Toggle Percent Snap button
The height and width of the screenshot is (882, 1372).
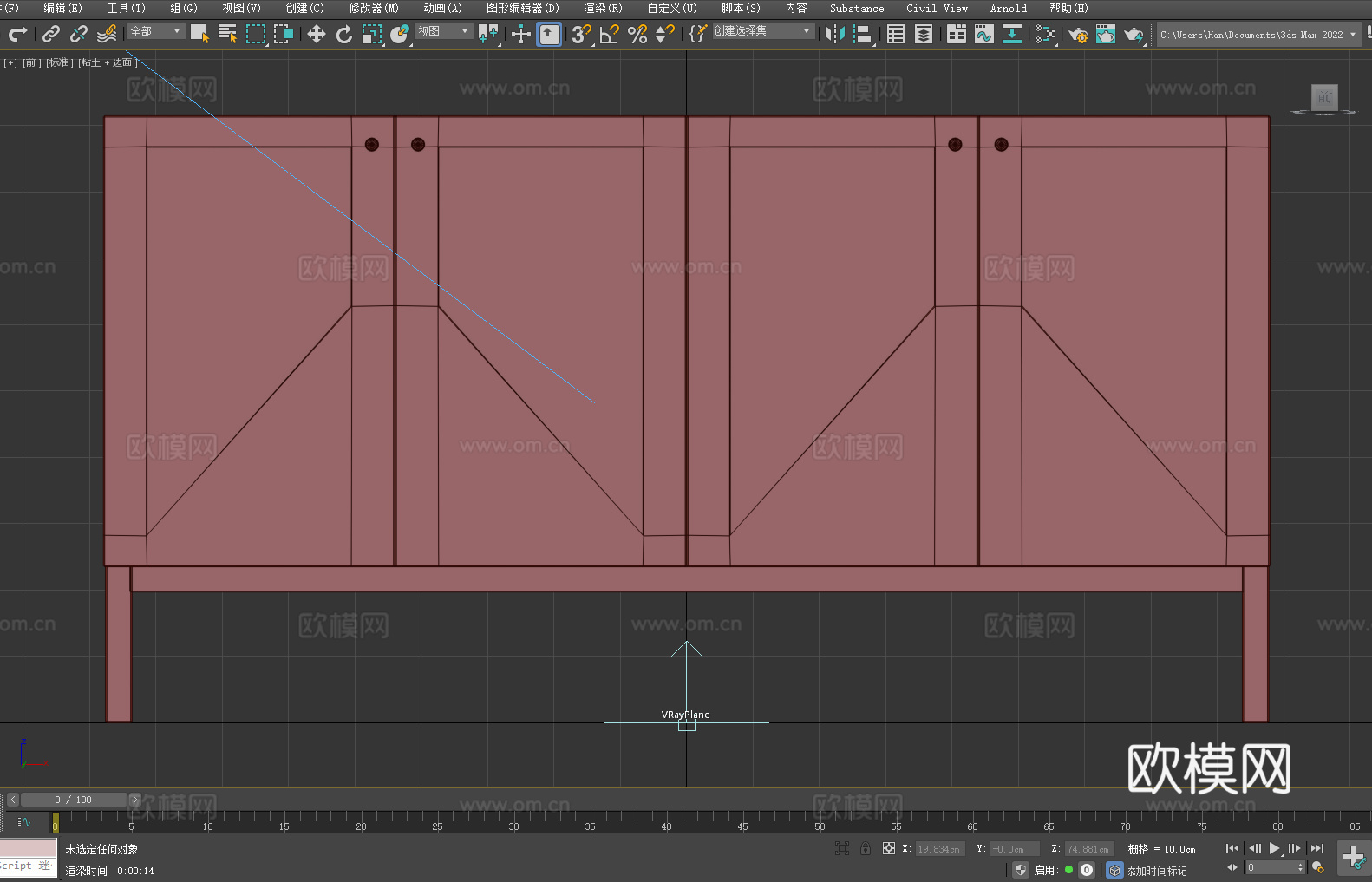(x=637, y=34)
